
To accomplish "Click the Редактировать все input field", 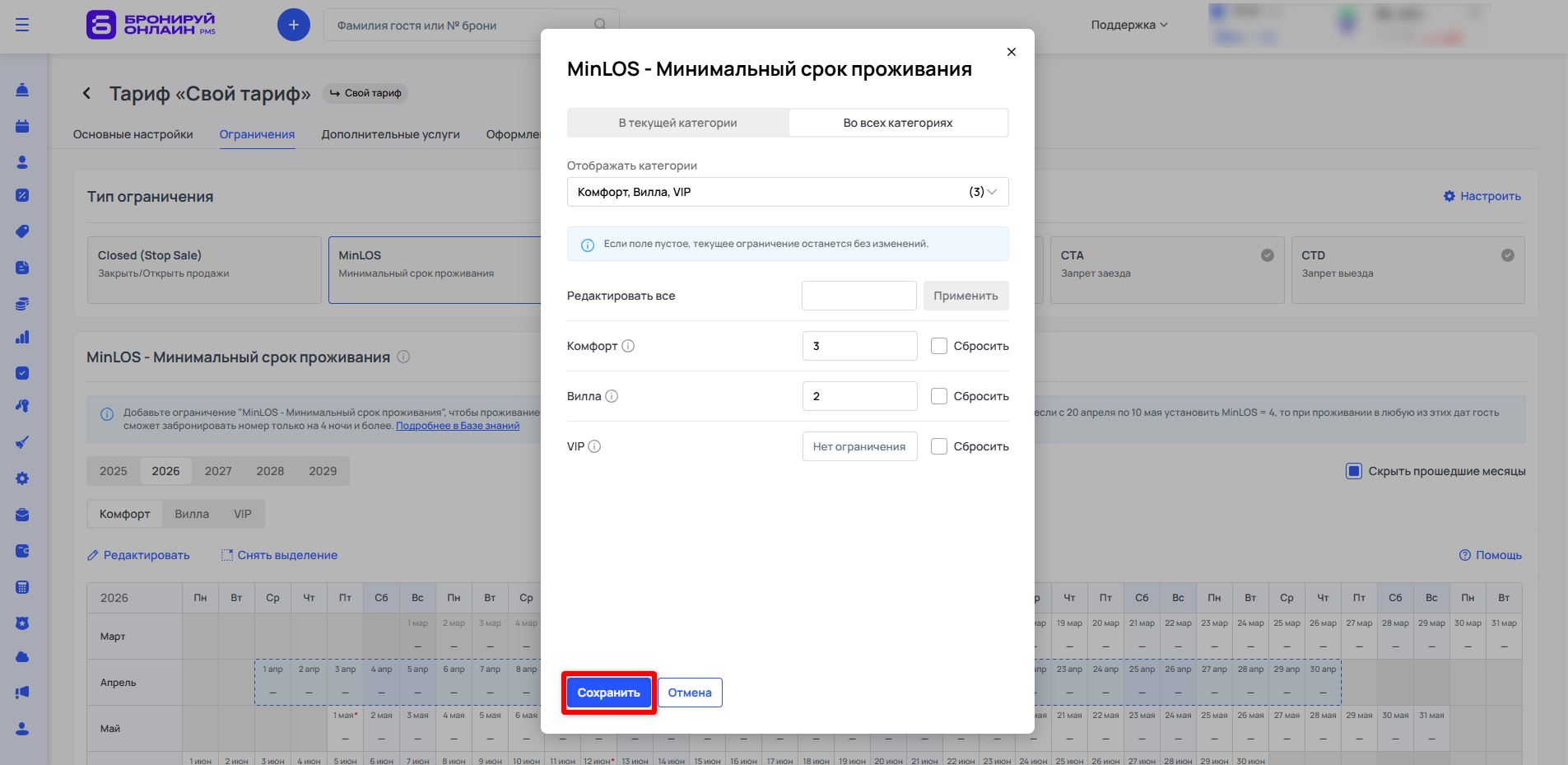I will (858, 296).
